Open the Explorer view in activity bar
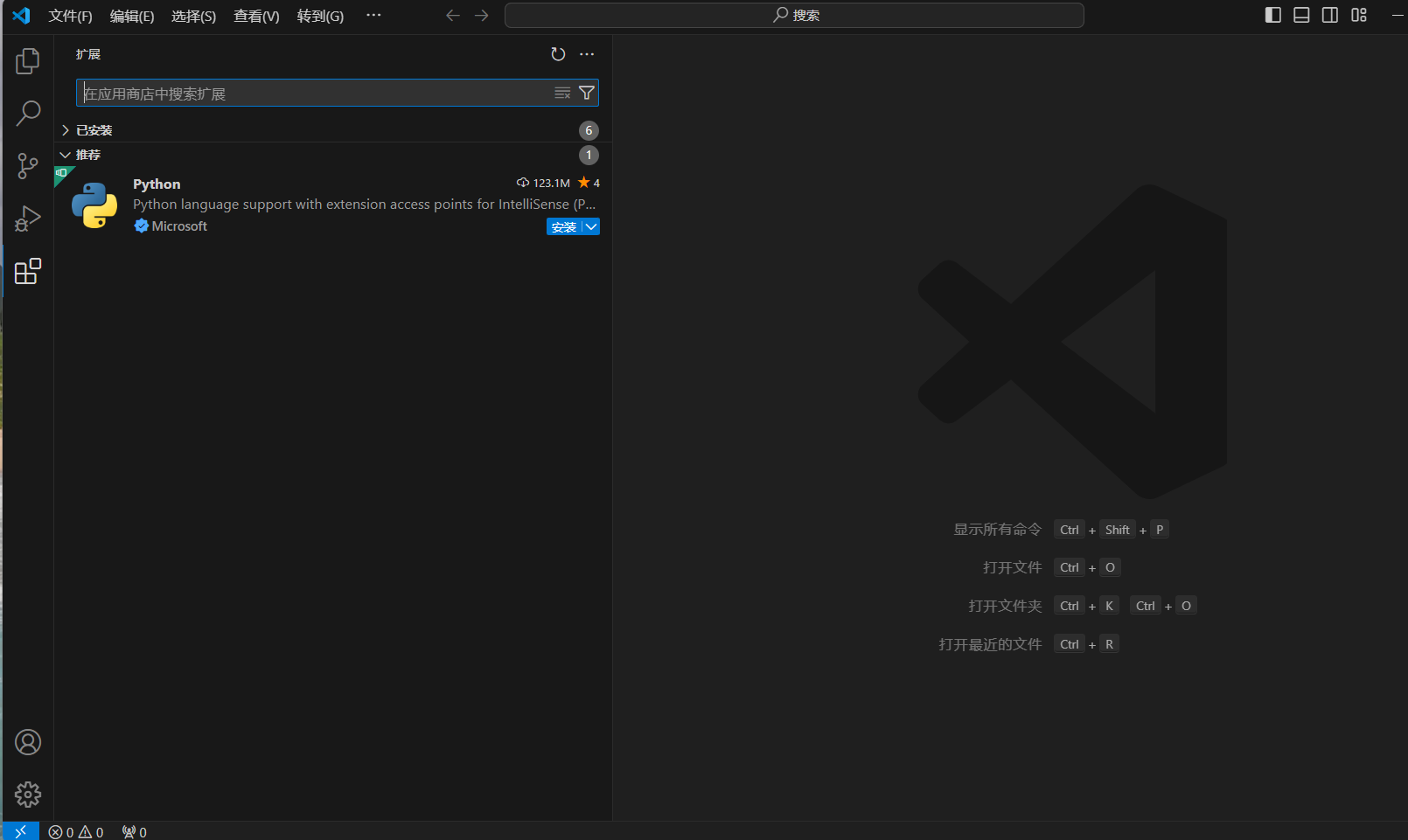The image size is (1408, 840). click(x=28, y=61)
